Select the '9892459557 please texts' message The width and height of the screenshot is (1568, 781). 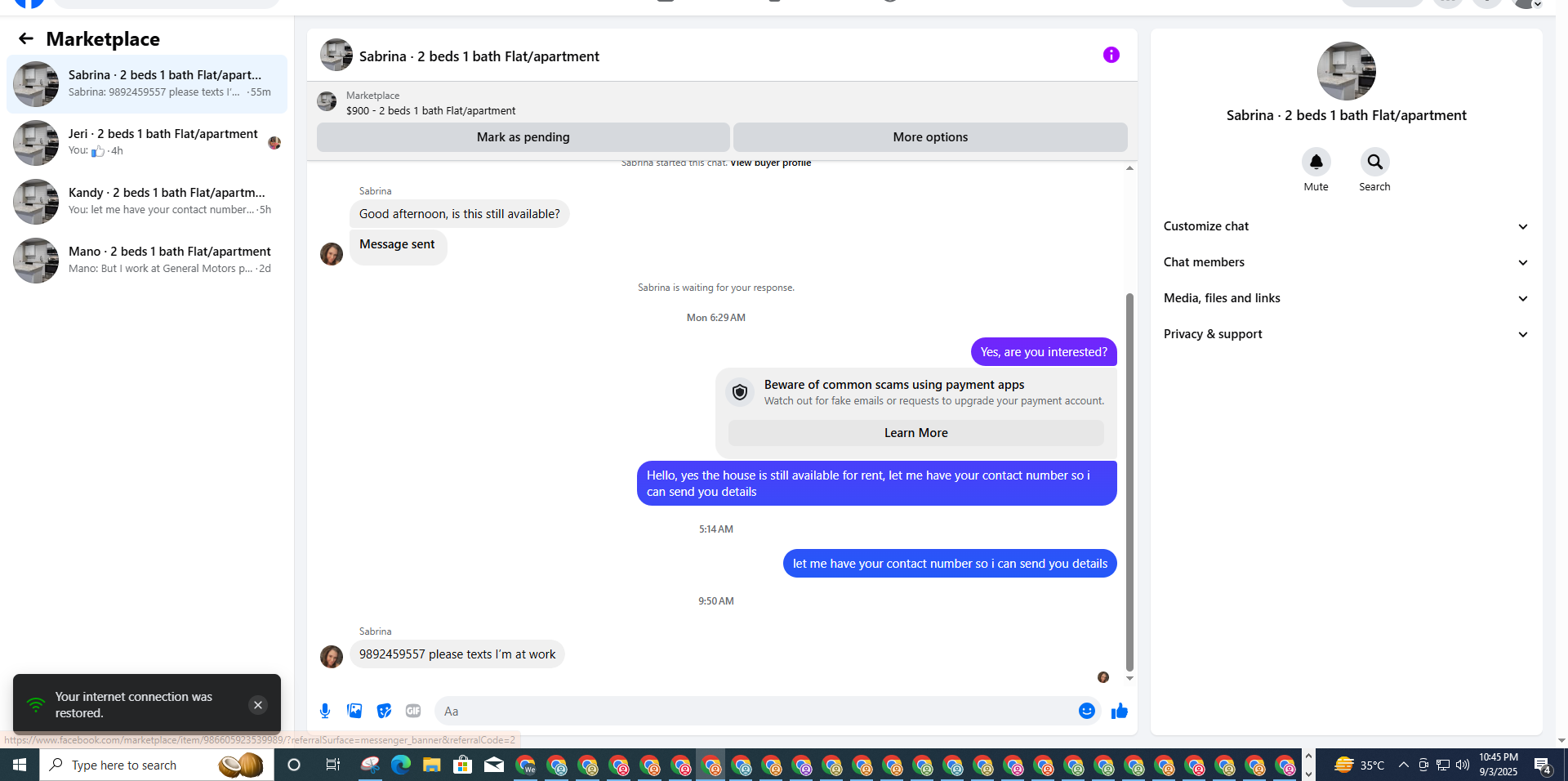tap(457, 654)
